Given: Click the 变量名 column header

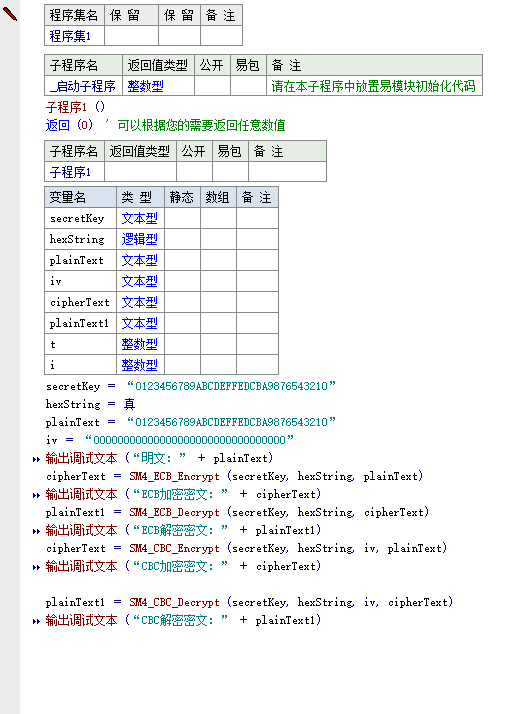Looking at the screenshot, I should click(81, 197).
